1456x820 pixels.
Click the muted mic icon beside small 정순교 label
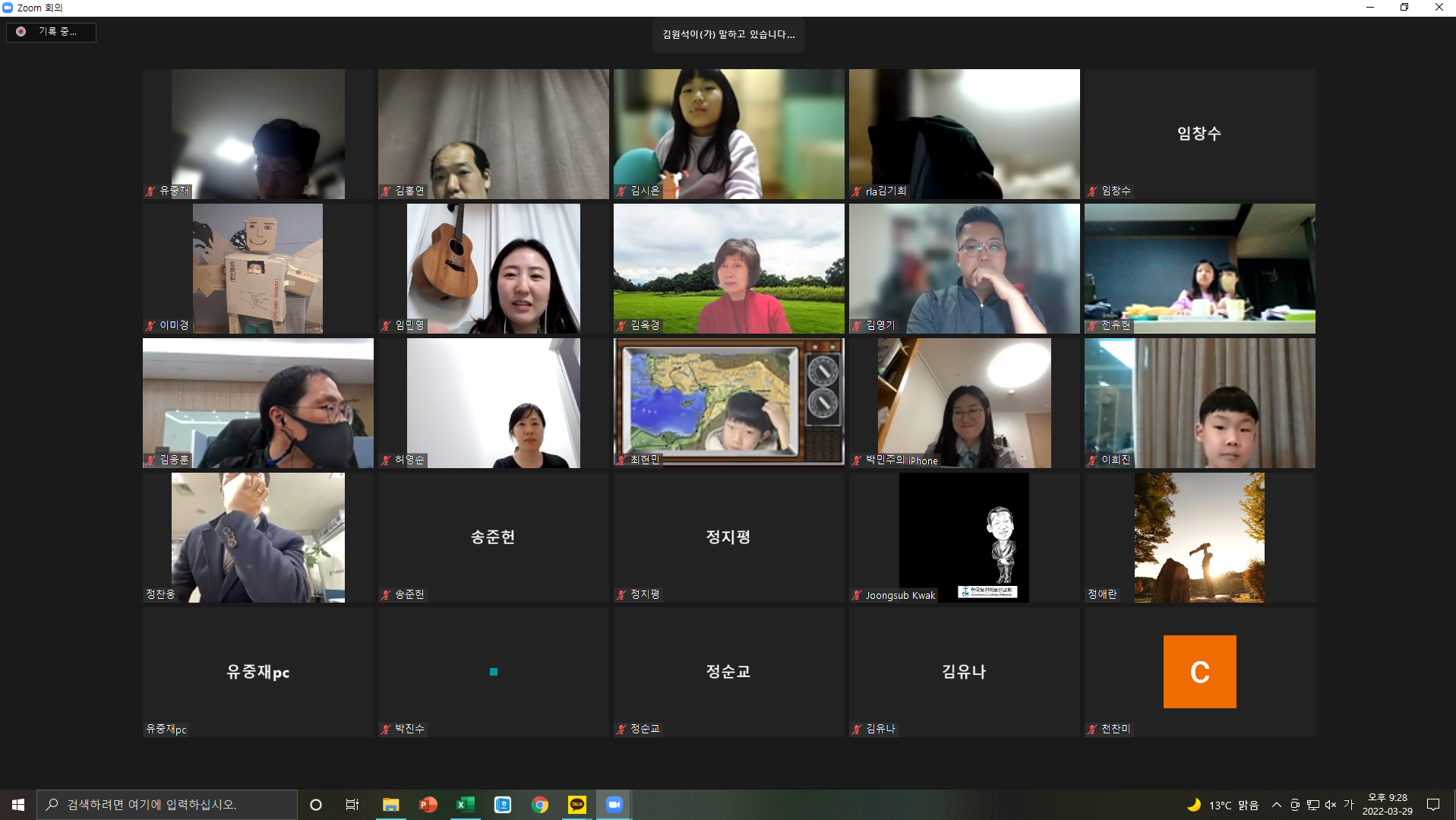point(621,729)
